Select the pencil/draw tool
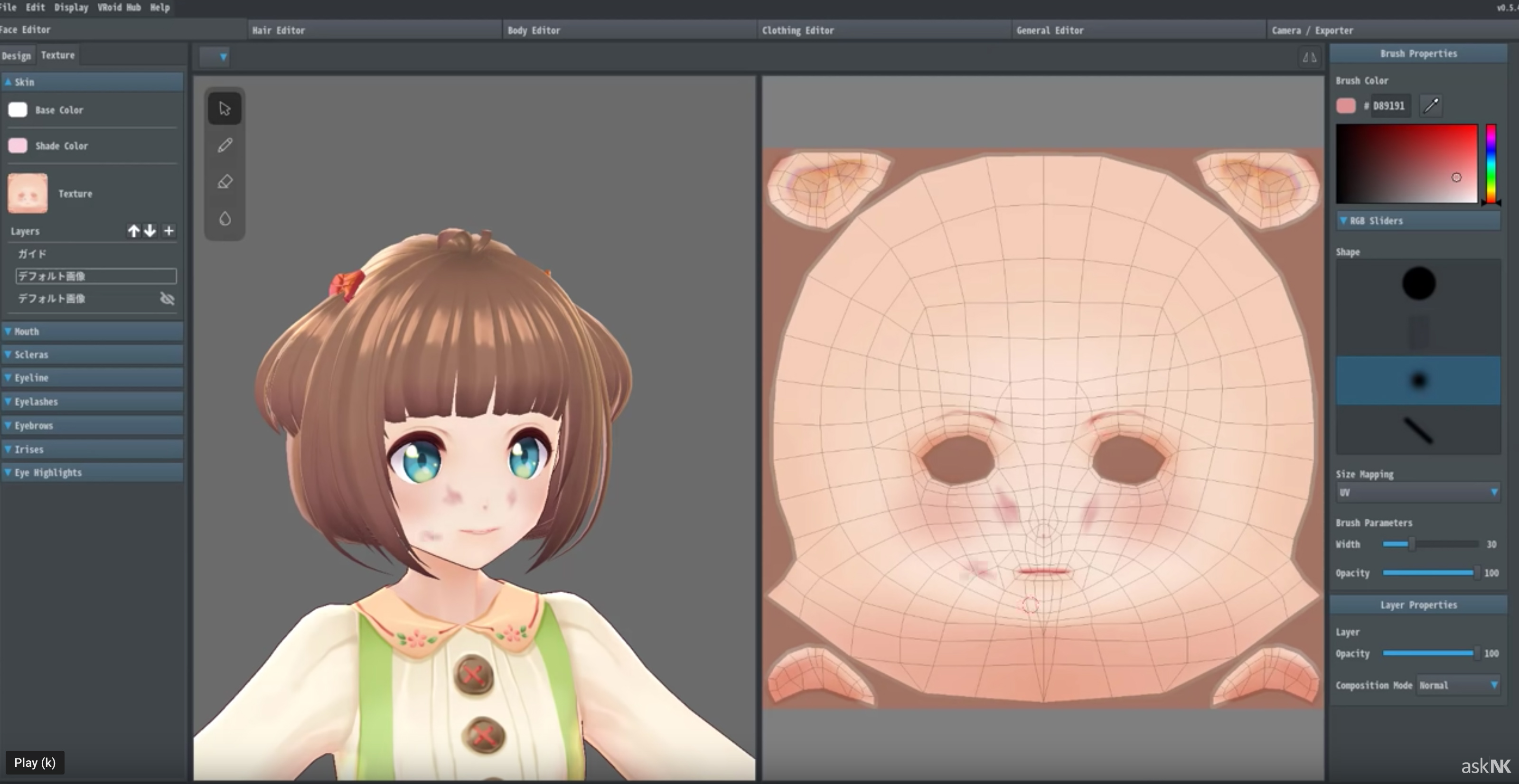Image resolution: width=1519 pixels, height=784 pixels. (225, 144)
